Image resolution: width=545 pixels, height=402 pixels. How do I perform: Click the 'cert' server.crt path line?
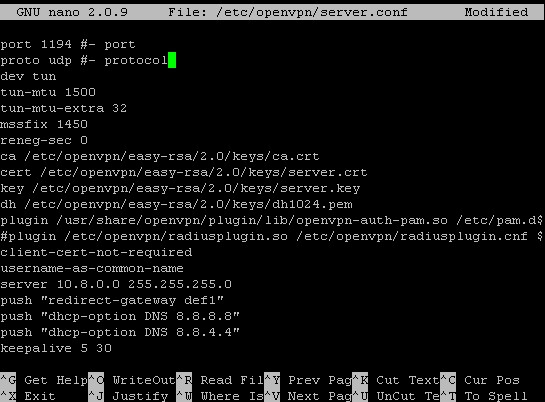tap(184, 172)
